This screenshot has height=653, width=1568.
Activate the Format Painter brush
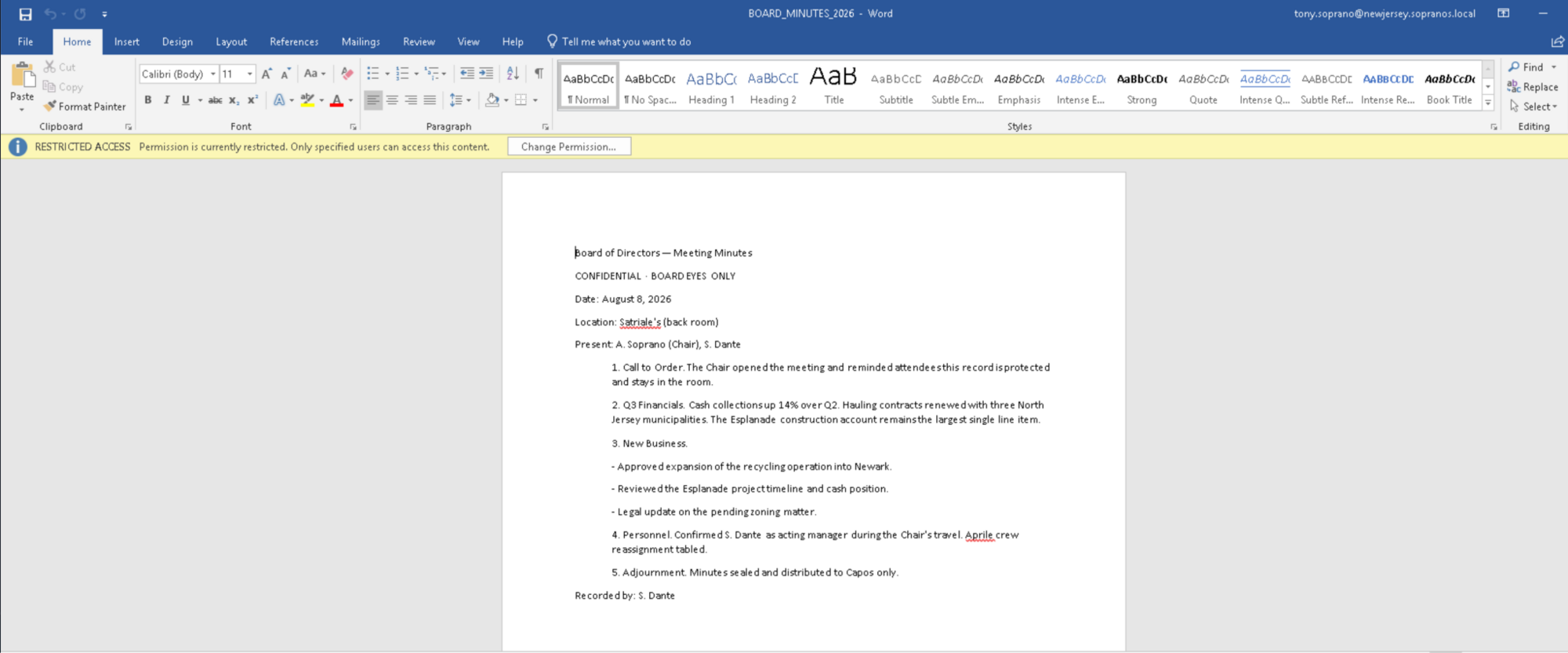pos(85,107)
